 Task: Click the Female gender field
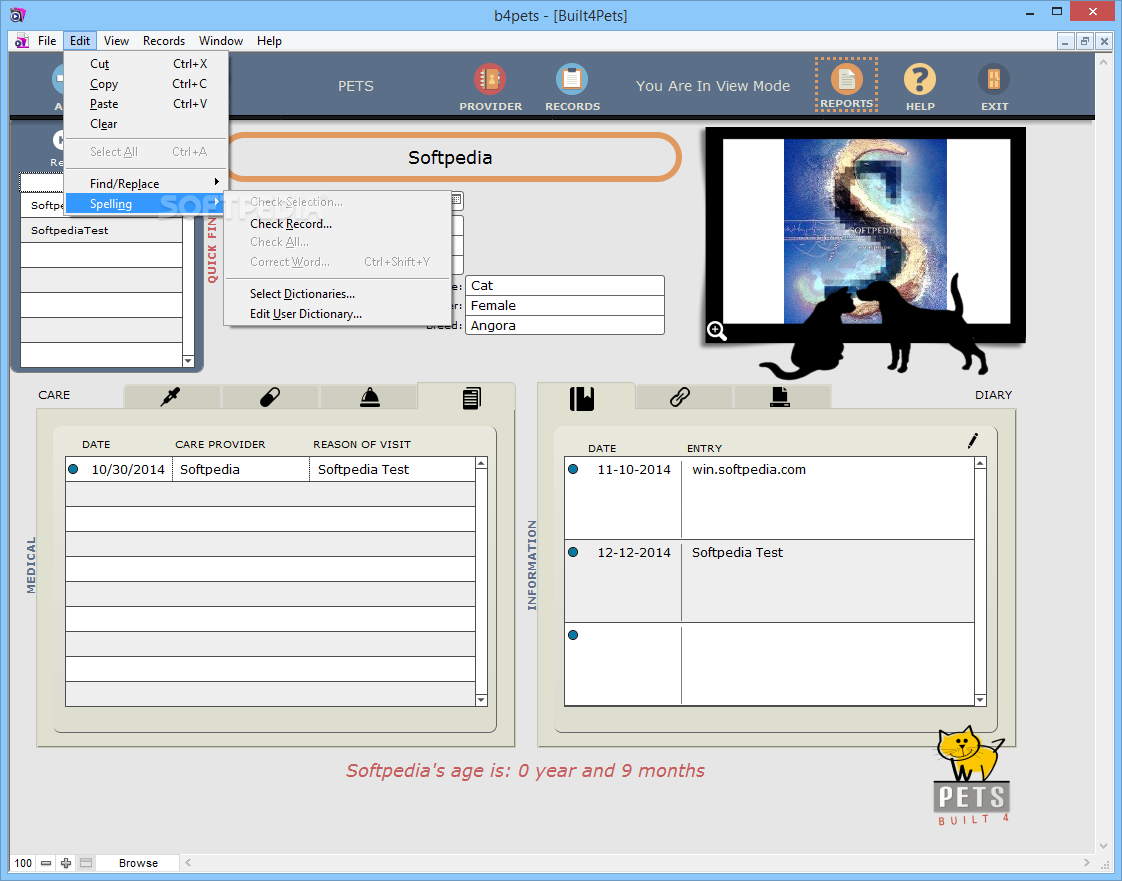(565, 306)
